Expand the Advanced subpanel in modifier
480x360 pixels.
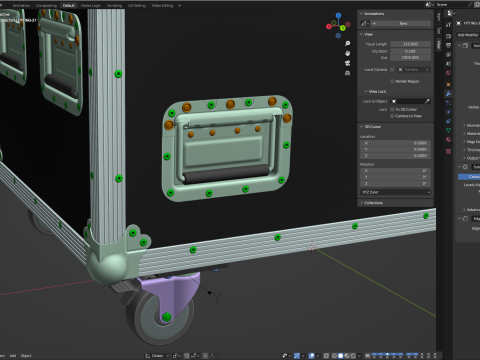(x=464, y=209)
